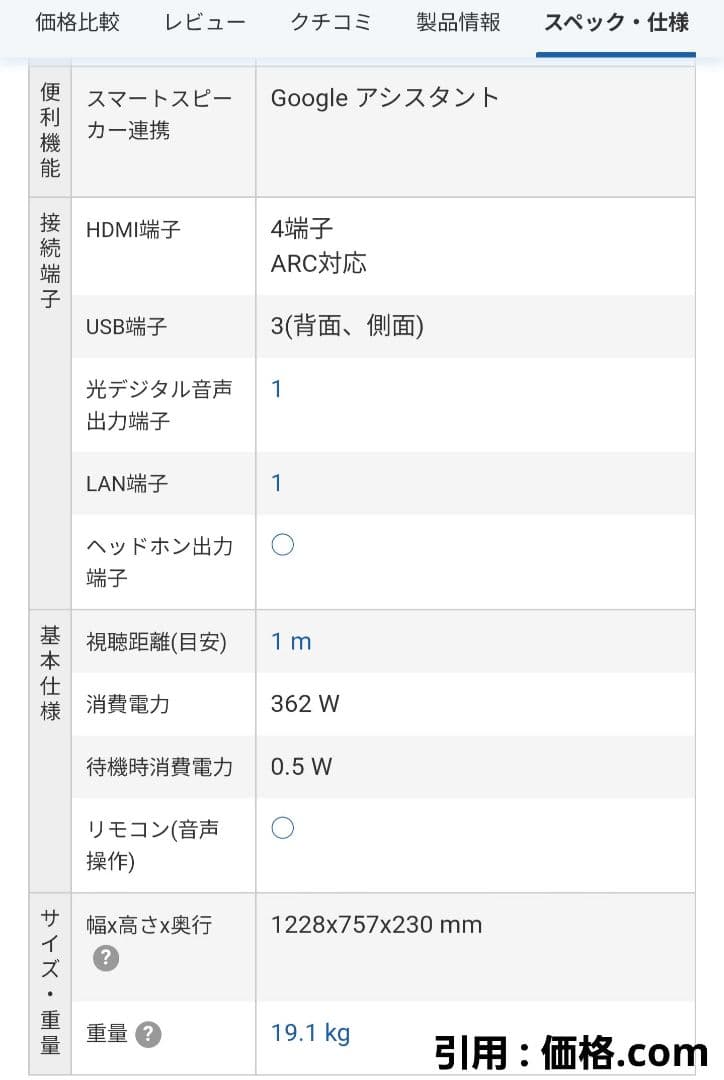Click the circle mark for ヘッドホン出力端子
The width and height of the screenshot is (724, 1080).
tap(283, 545)
